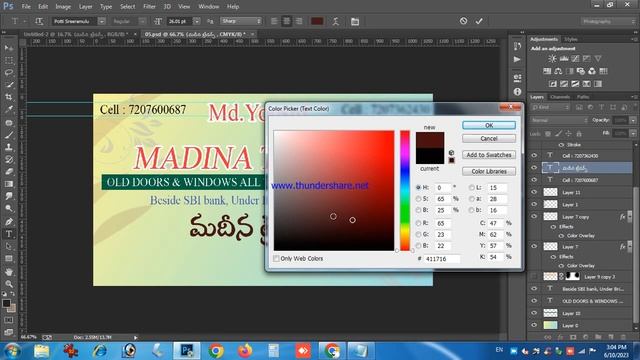The width and height of the screenshot is (640, 360).
Task: Open the layer Fill dropdown arrow
Action: click(x=633, y=133)
